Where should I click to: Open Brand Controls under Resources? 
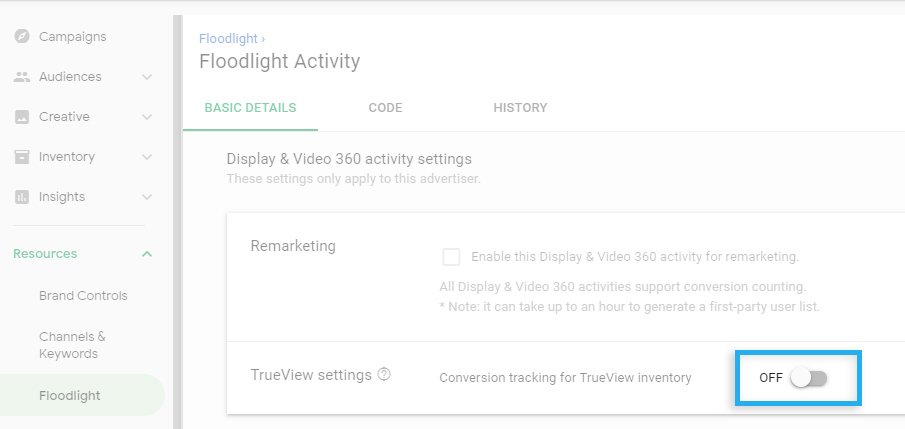point(83,296)
